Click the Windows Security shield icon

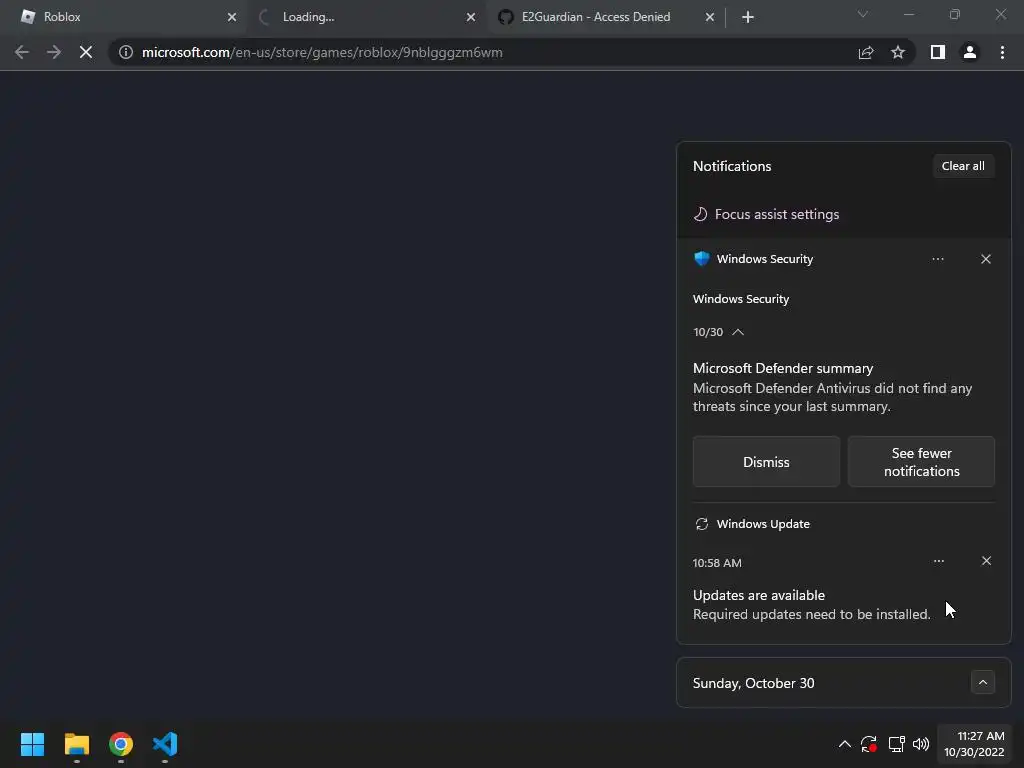coord(701,259)
